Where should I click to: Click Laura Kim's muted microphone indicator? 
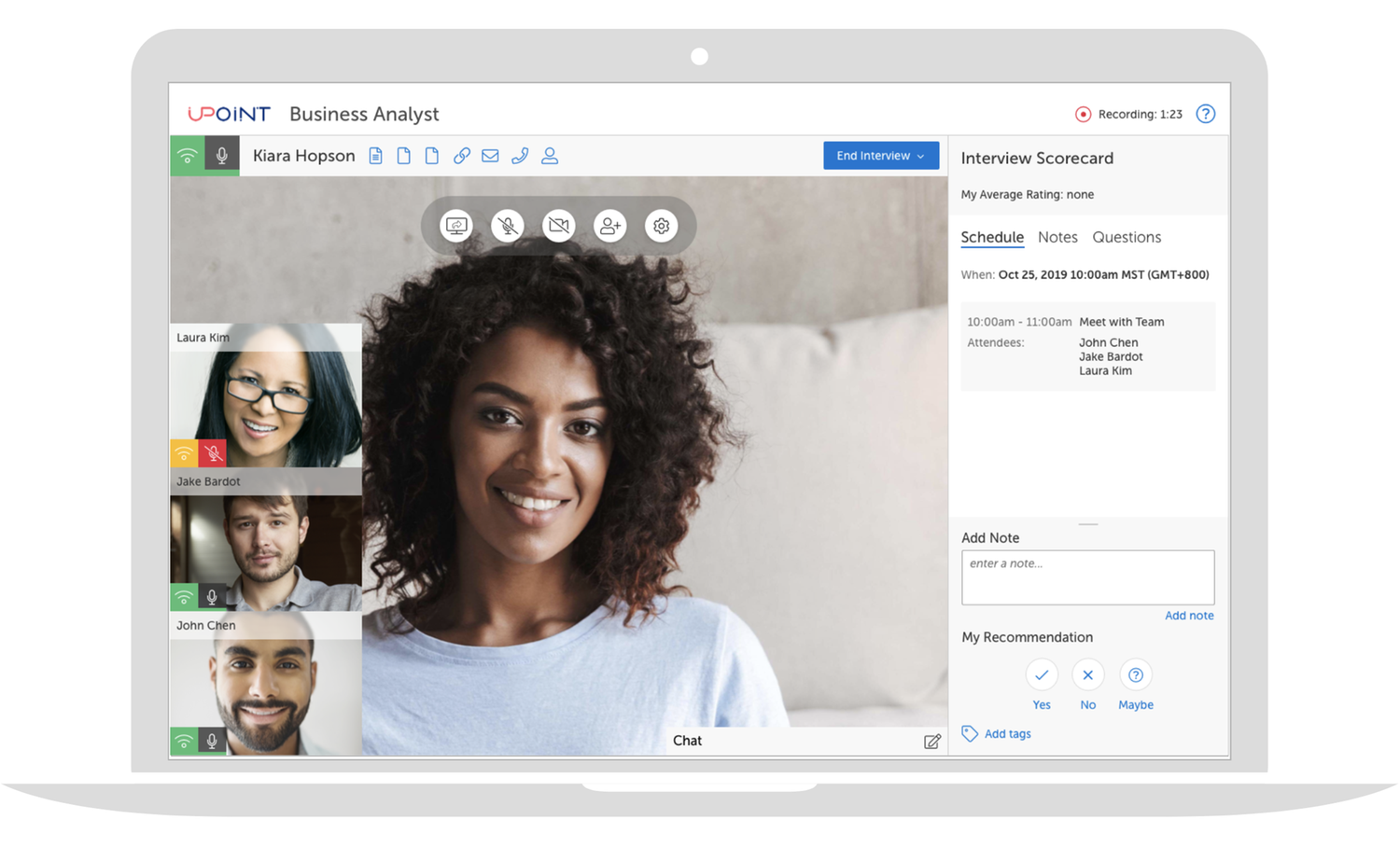[213, 452]
